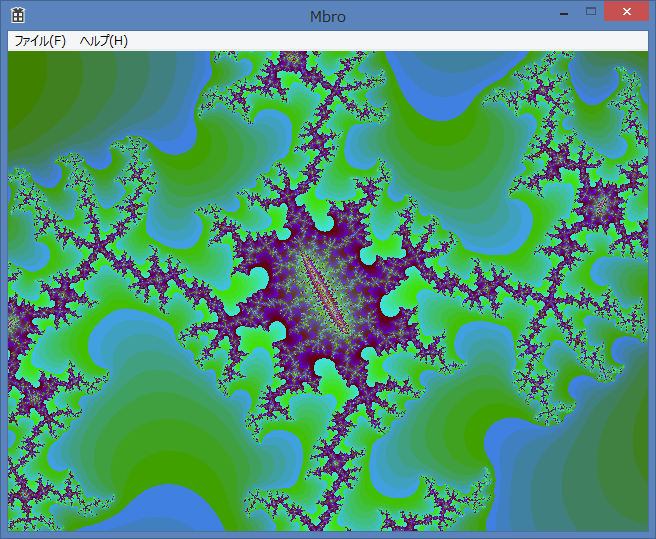Minimize the Mbro window
Viewport: 656px width, 539px height.
564,12
